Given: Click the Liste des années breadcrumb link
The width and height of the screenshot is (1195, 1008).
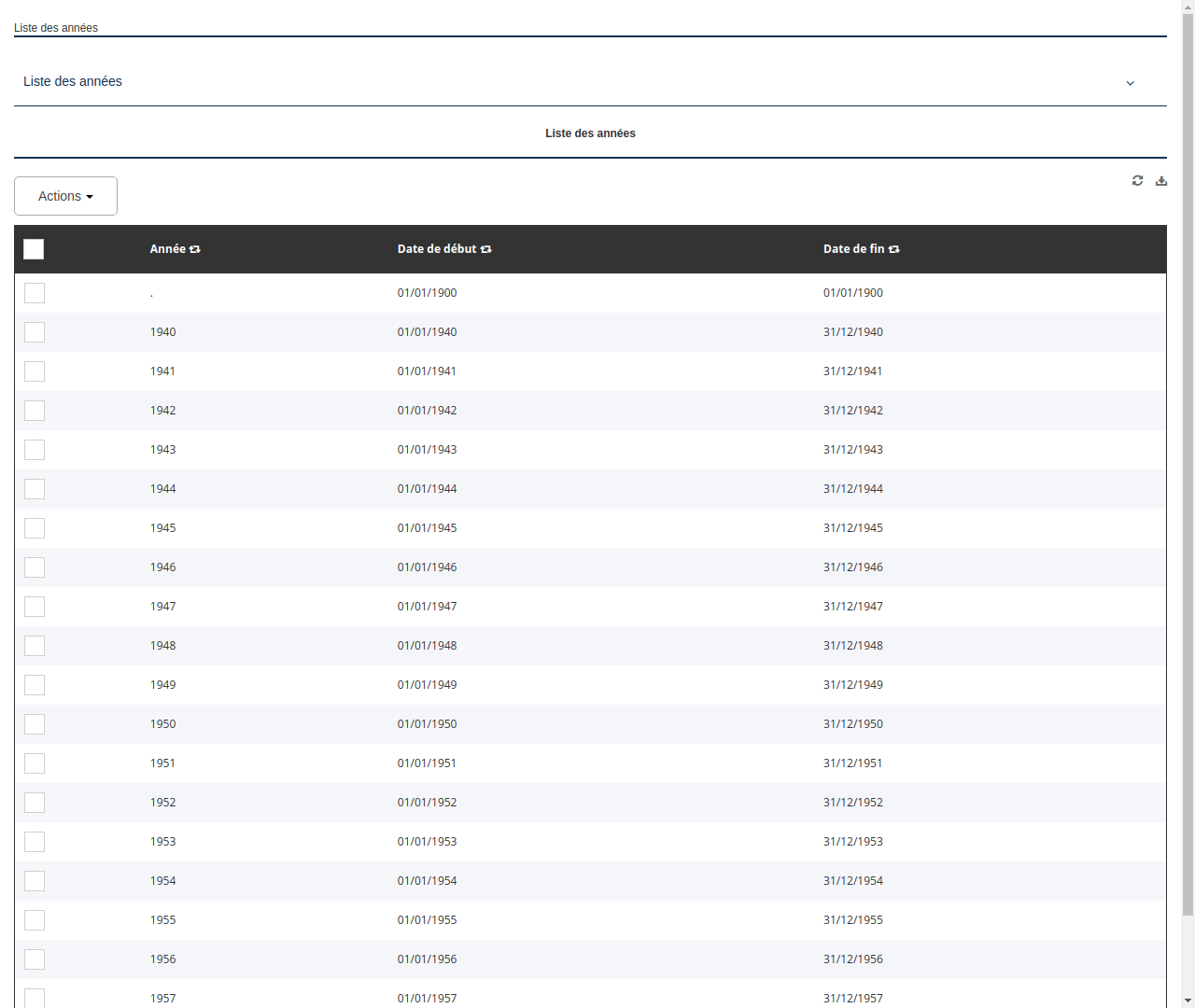Looking at the screenshot, I should tap(56, 28).
